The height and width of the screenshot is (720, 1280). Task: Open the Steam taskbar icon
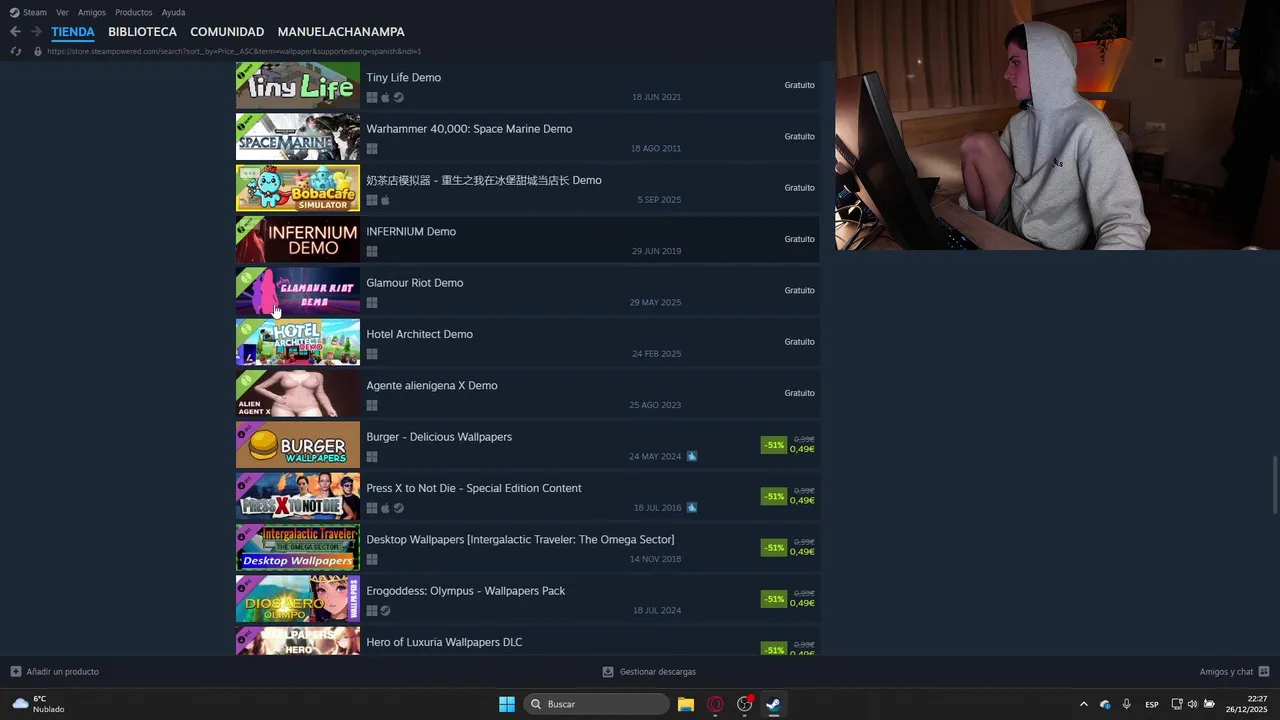pos(773,704)
